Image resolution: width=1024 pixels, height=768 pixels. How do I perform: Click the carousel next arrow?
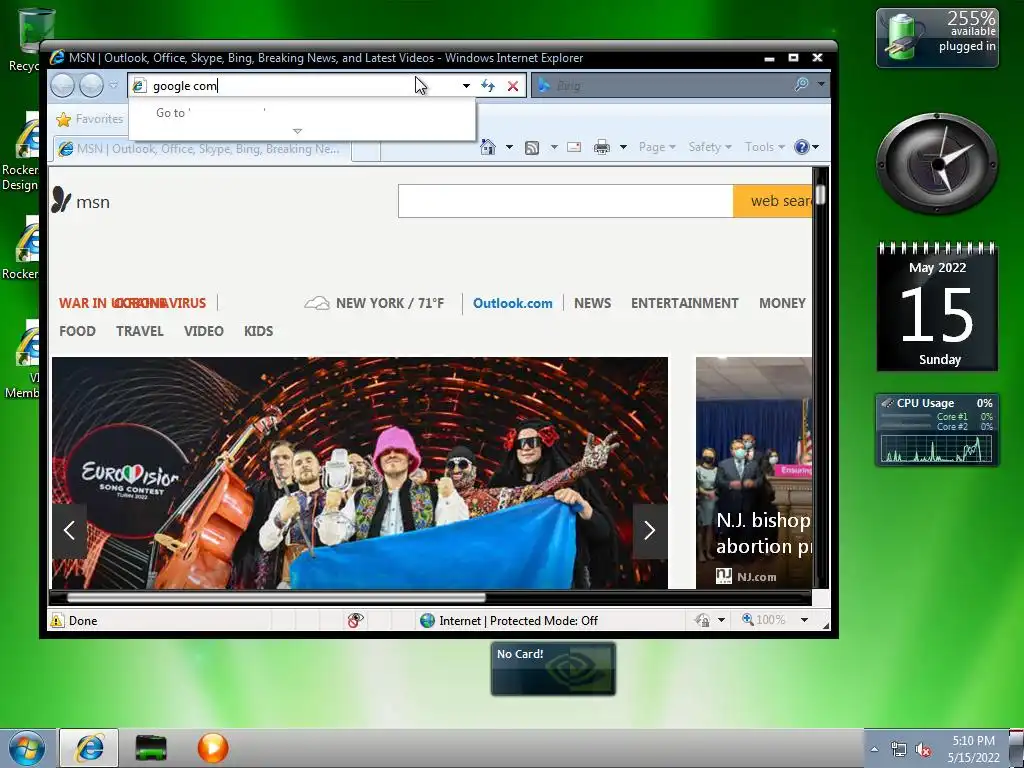[649, 530]
